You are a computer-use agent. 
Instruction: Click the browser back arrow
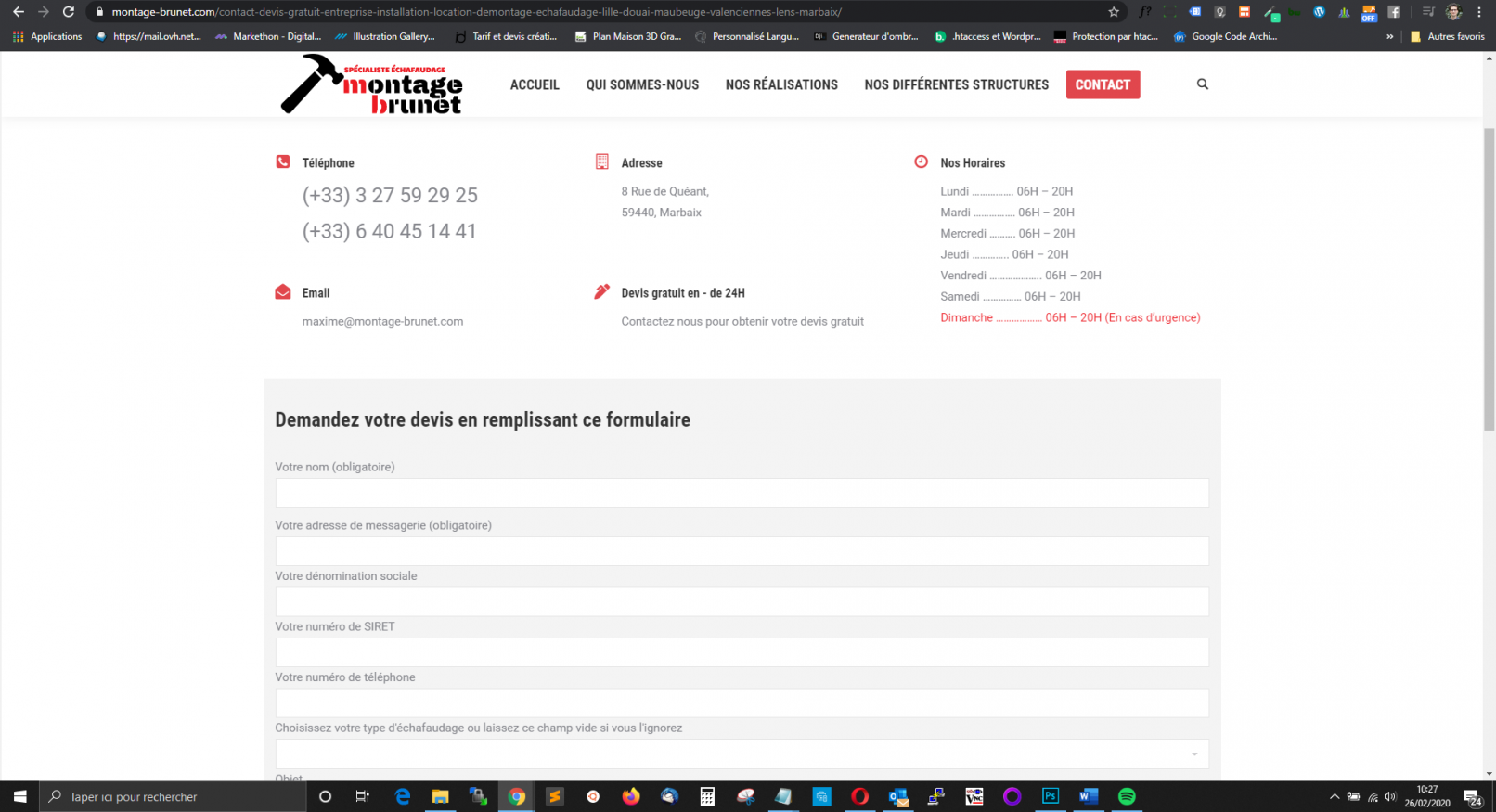pos(18,12)
